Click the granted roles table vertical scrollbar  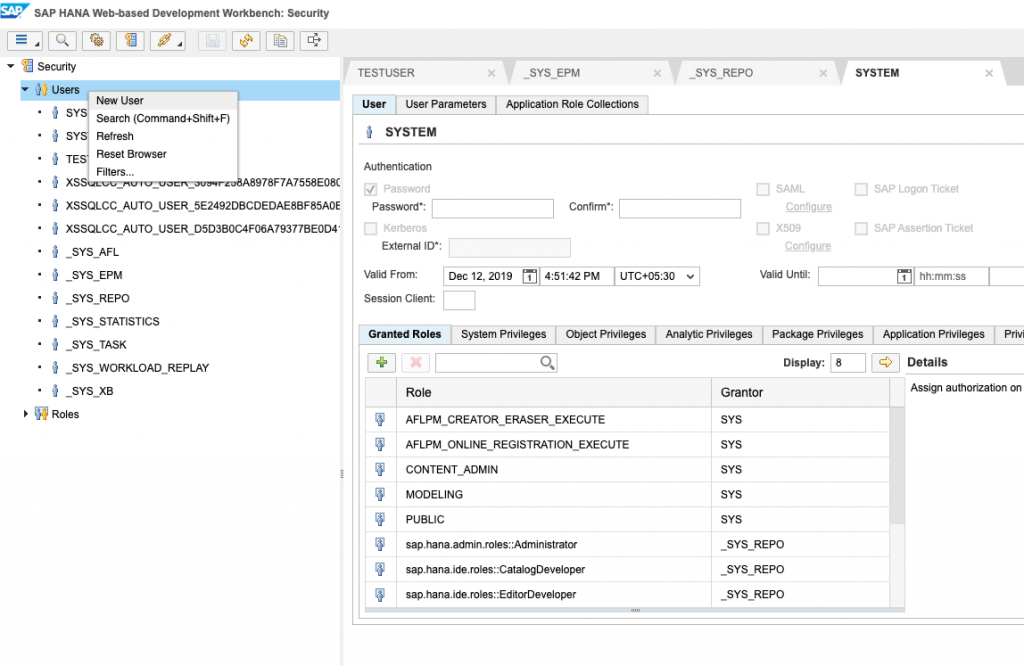coord(898,465)
